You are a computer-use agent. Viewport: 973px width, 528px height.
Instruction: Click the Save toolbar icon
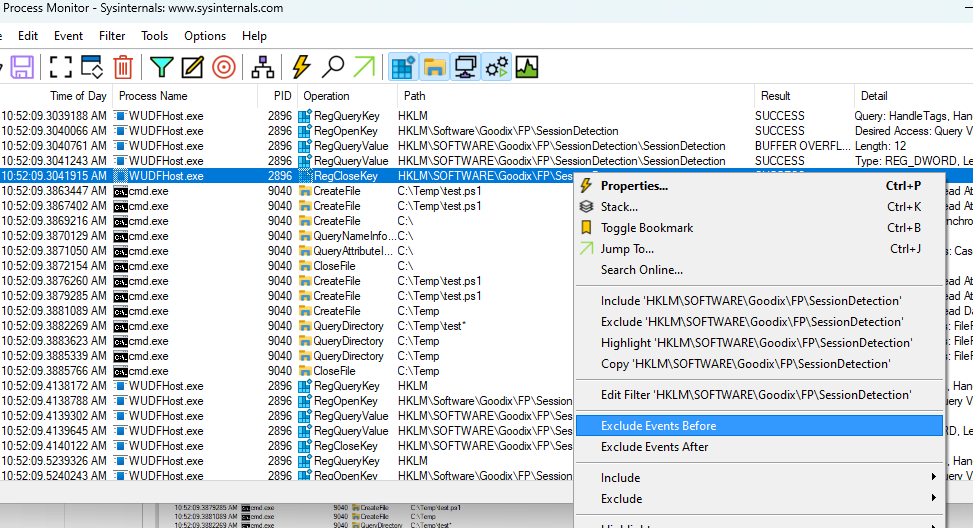(x=22, y=67)
